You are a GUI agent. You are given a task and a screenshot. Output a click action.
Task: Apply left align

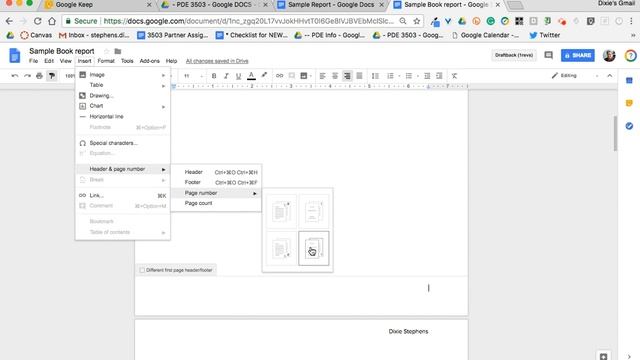tap(322, 76)
